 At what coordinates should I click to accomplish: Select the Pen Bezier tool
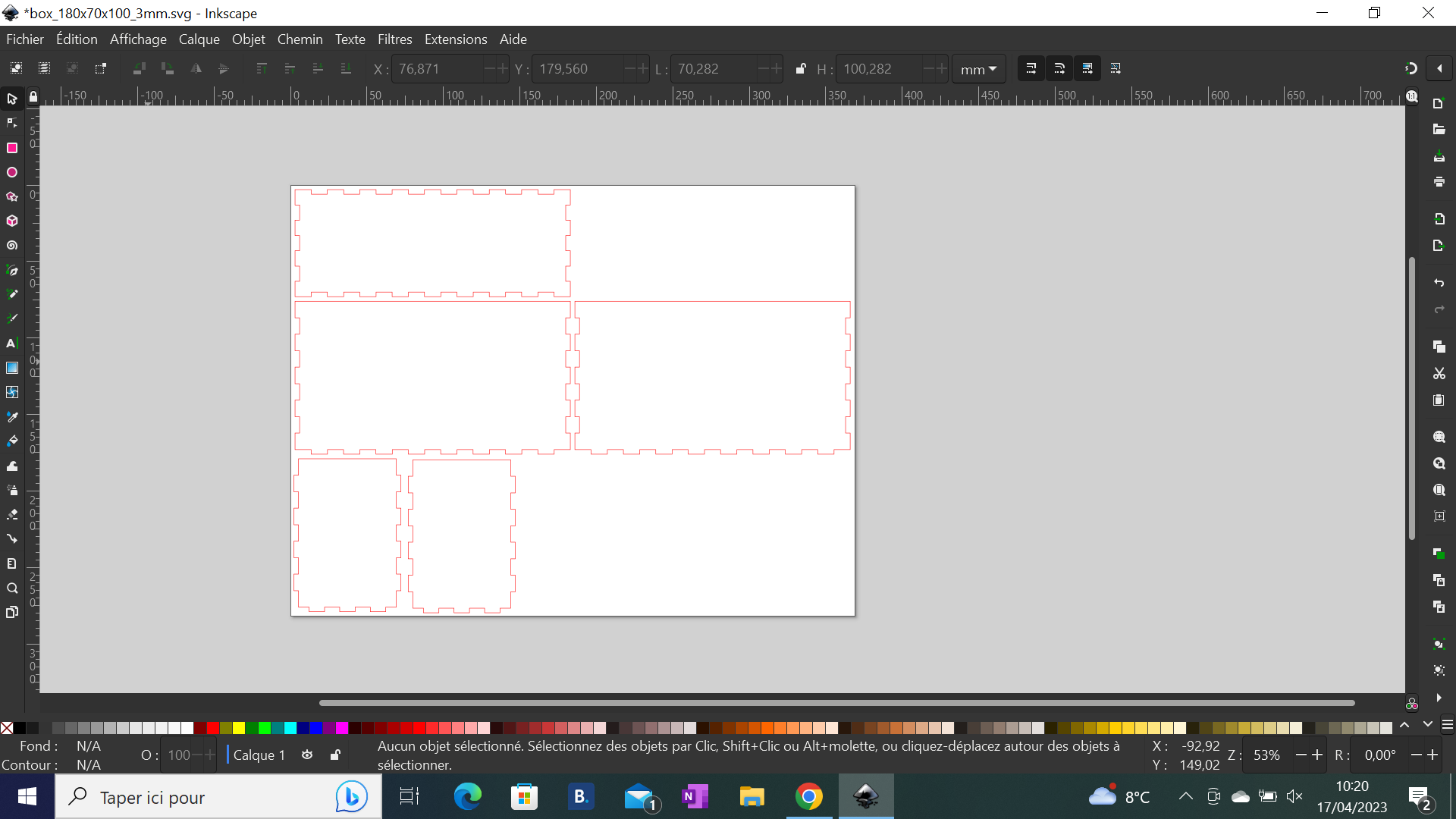[12, 270]
